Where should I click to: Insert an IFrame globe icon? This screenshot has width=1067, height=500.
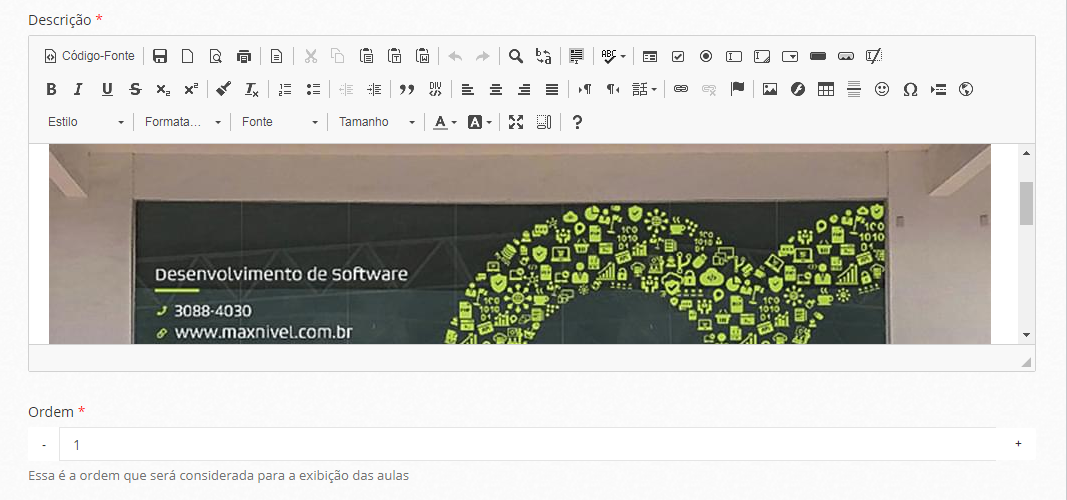click(966, 89)
